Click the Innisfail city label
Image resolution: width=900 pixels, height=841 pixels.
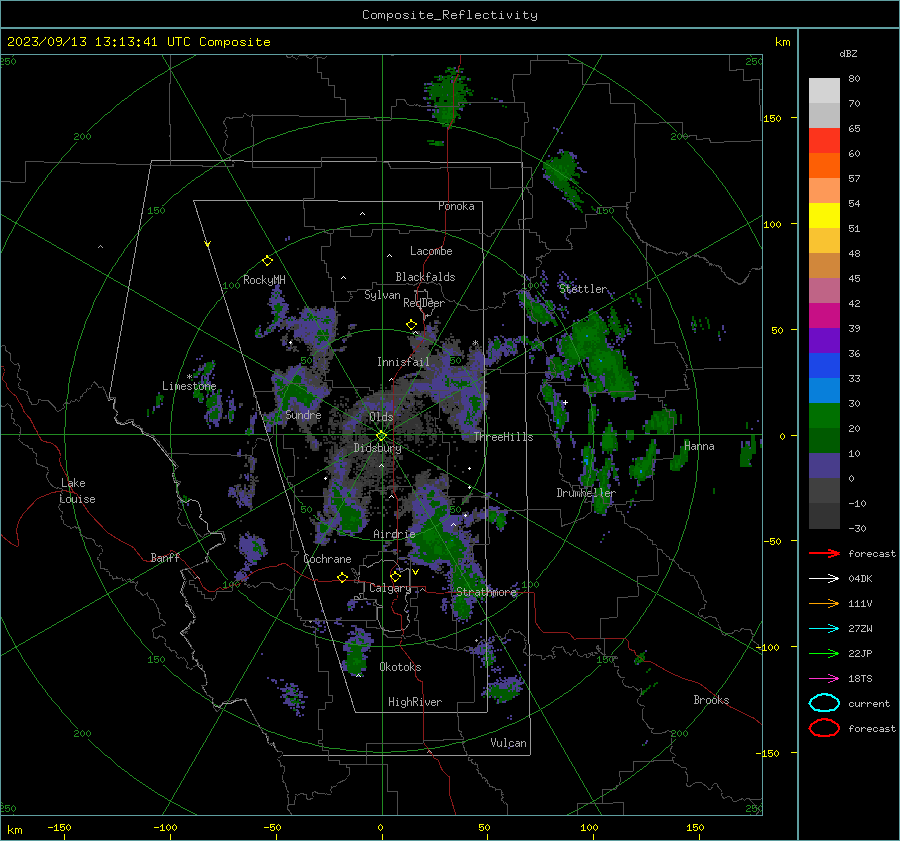(x=403, y=362)
